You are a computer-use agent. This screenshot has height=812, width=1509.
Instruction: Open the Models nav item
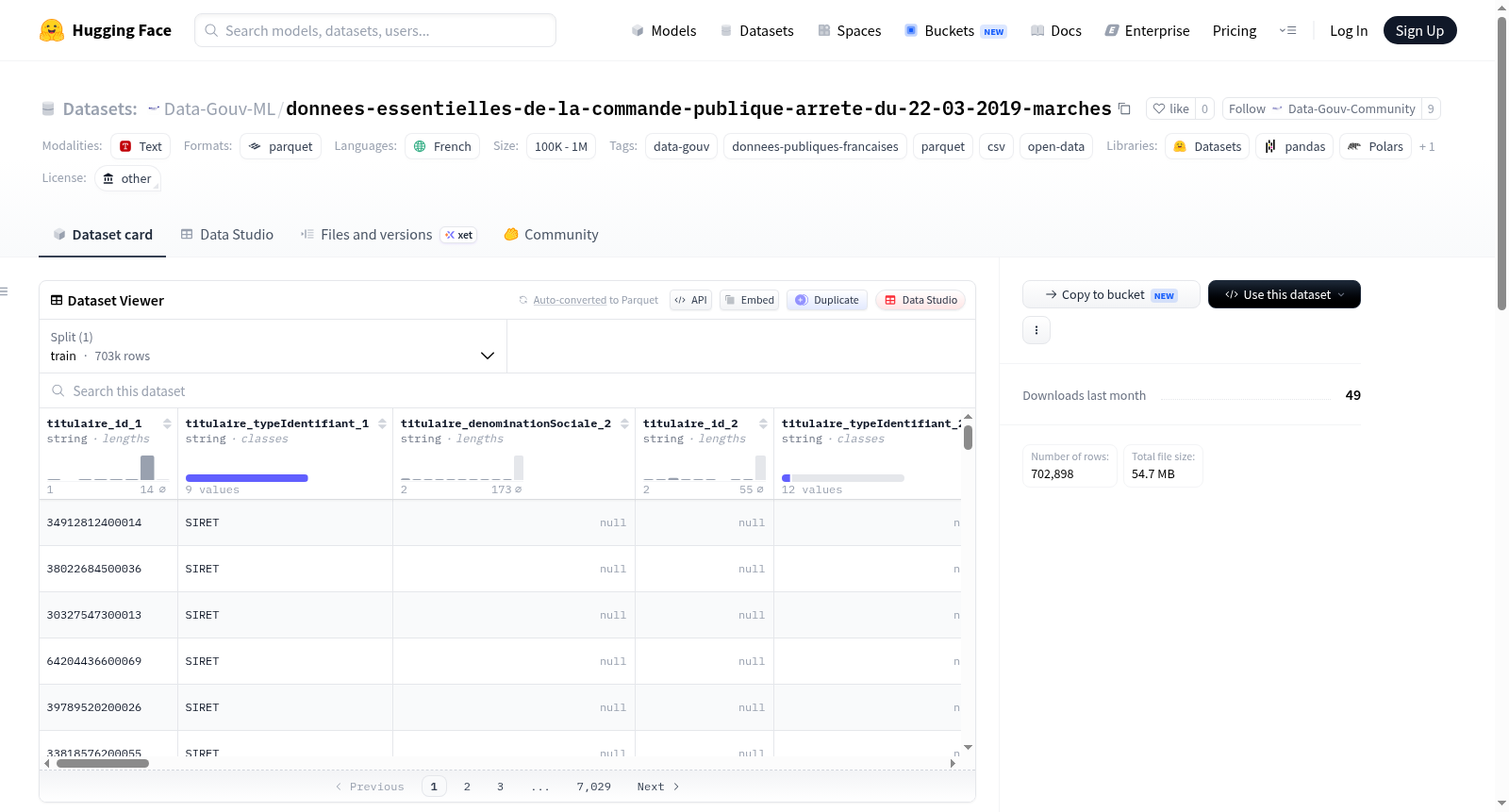tap(664, 30)
